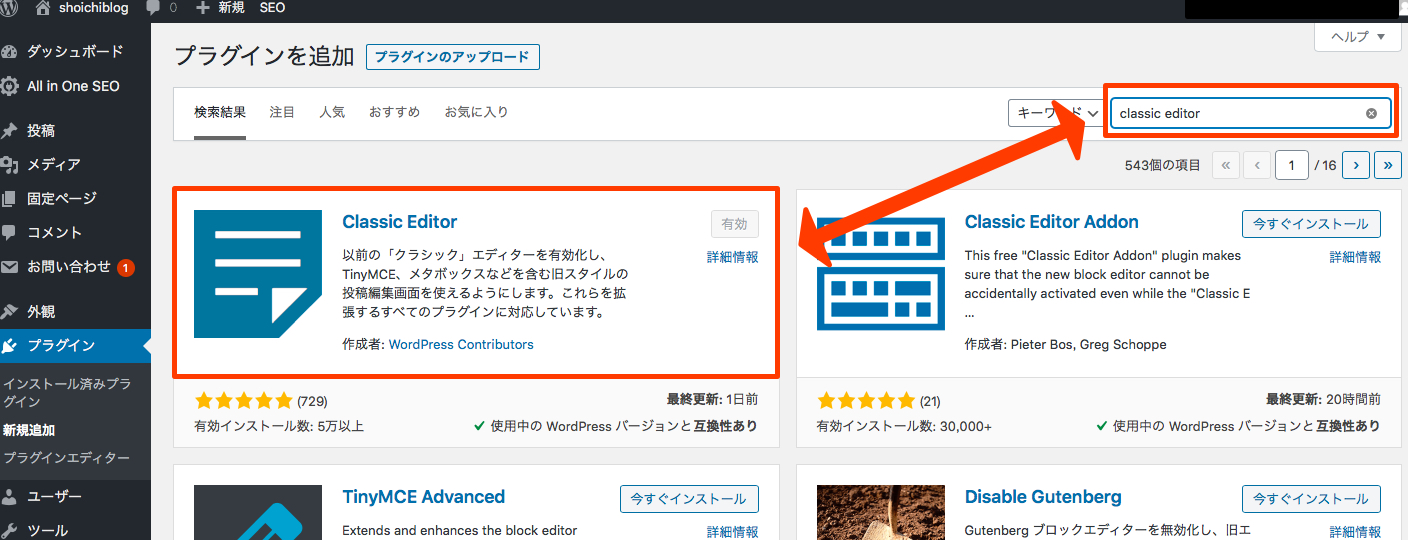Open 詳細情報 for Classic Editor
Image resolution: width=1408 pixels, height=540 pixels.
pyautogui.click(x=733, y=257)
